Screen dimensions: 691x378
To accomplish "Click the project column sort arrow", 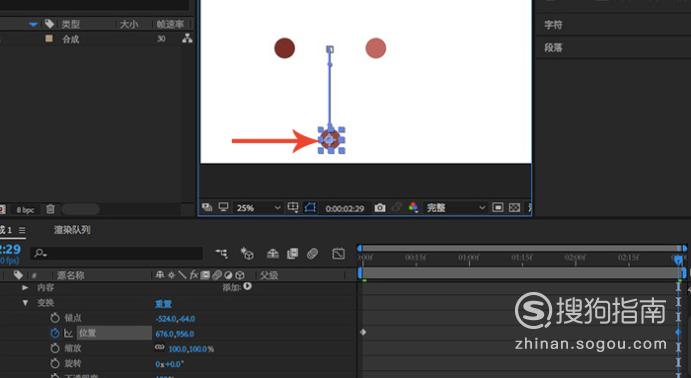I will 33,24.
